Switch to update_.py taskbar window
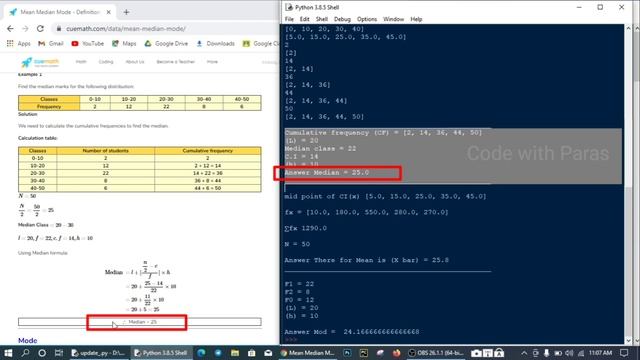This screenshot has width=640, height=360. (98, 353)
